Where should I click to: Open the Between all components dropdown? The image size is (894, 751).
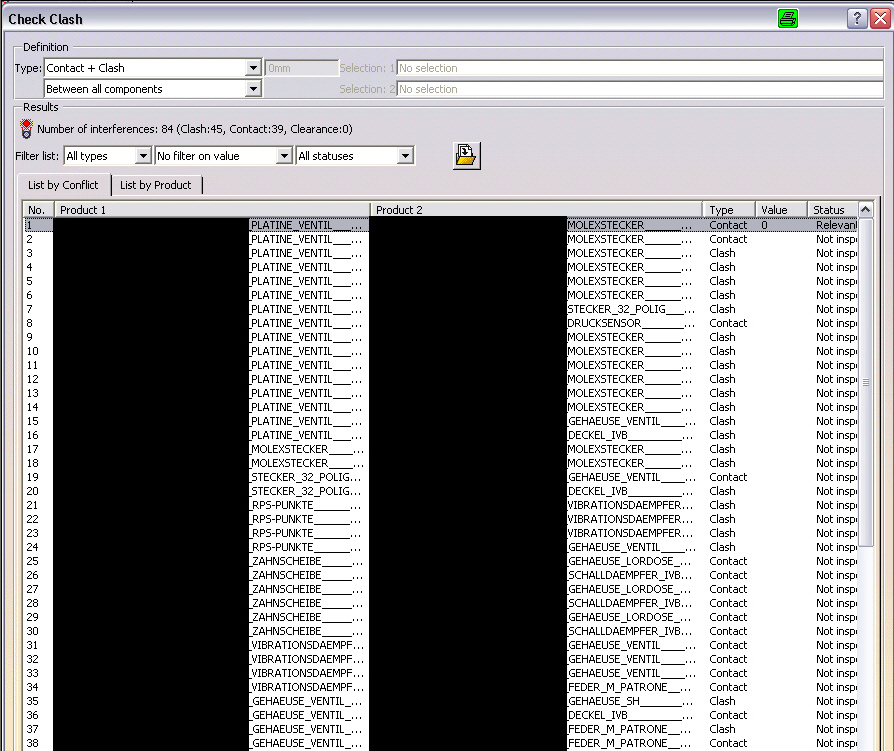tap(253, 89)
